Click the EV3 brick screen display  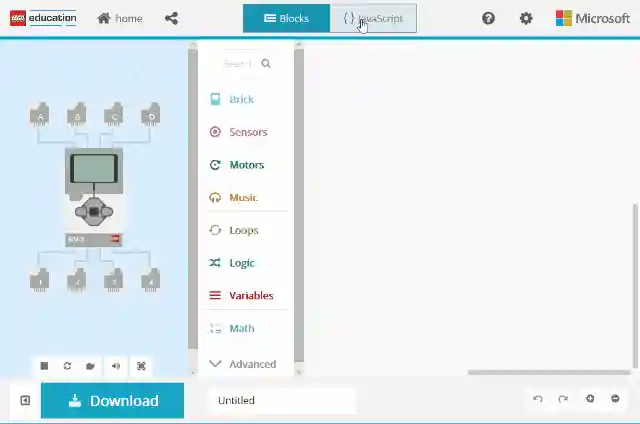pyautogui.click(x=94, y=168)
